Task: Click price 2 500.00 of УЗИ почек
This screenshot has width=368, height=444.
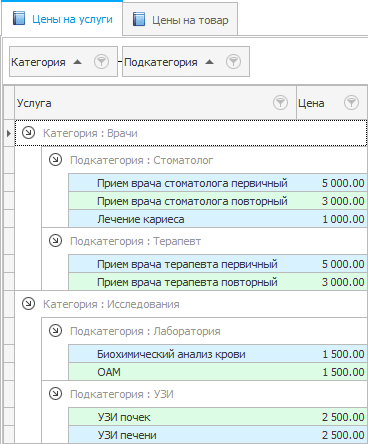Action: coord(343,417)
